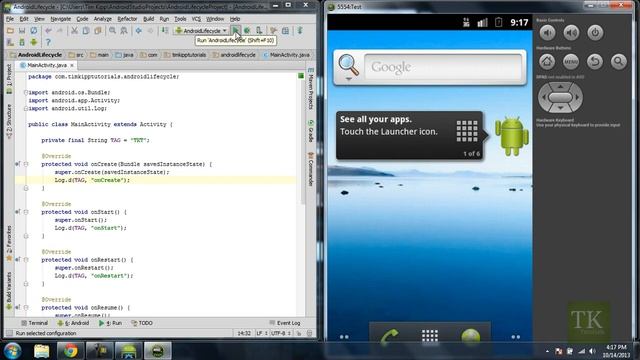The width and height of the screenshot is (640, 360).
Task: Click the Open folder icon in the toolbar
Action: click(10, 31)
